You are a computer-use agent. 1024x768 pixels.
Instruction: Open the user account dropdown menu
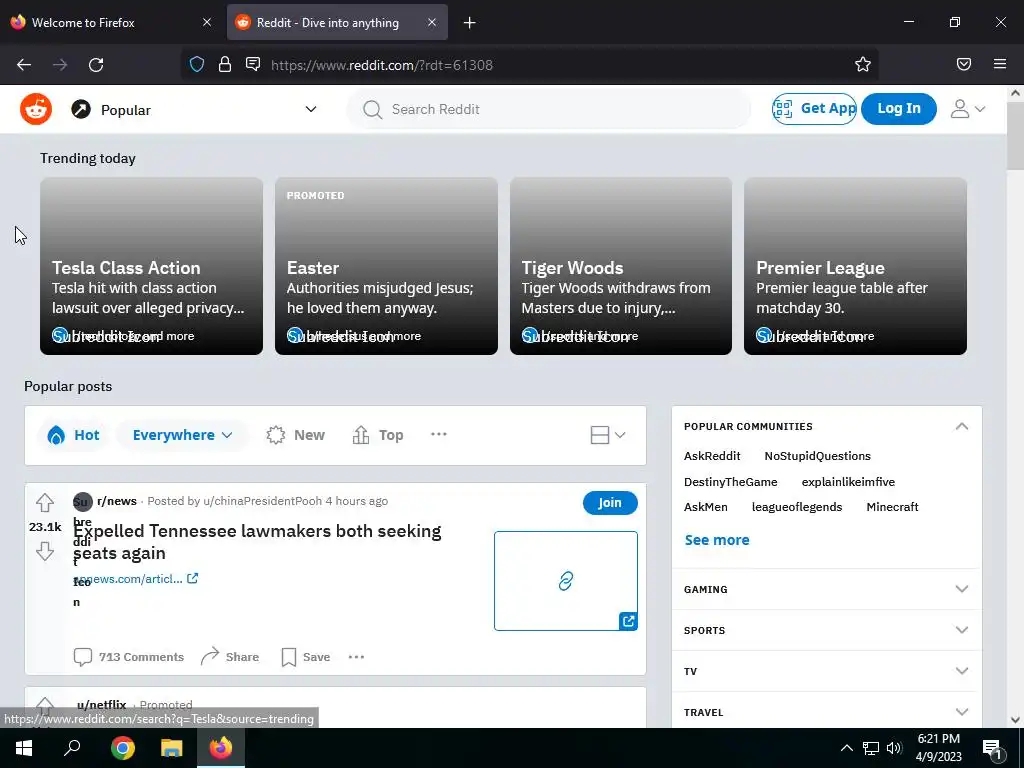tap(968, 109)
